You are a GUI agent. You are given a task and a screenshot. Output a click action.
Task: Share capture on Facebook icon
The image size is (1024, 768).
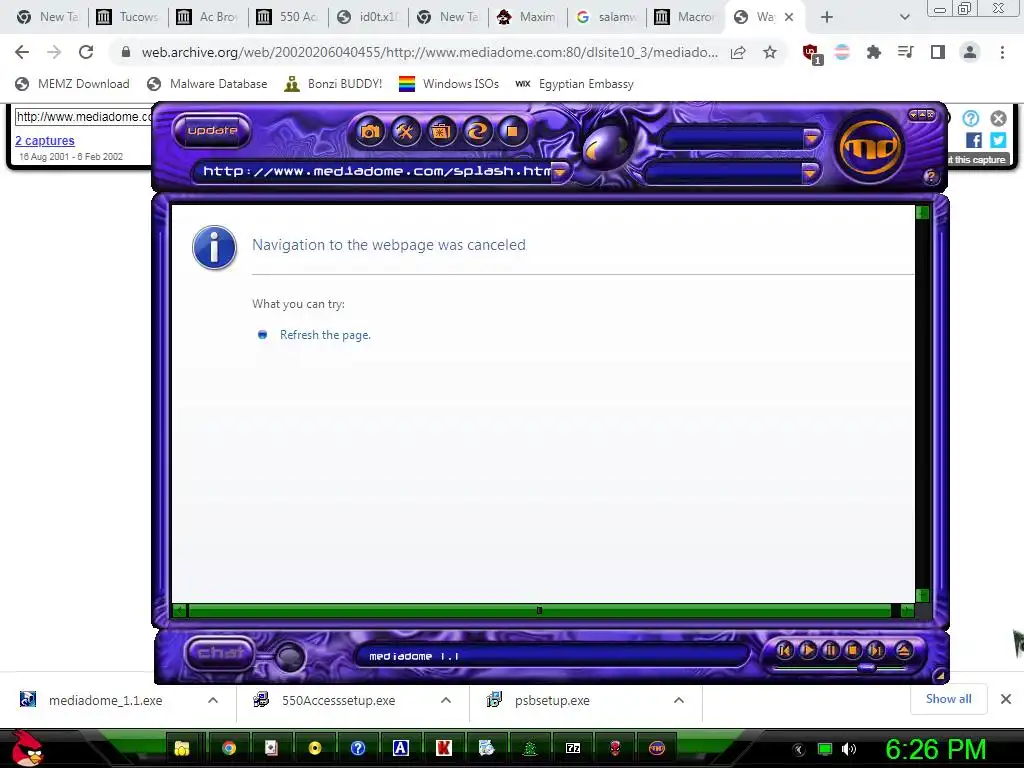pyautogui.click(x=974, y=140)
